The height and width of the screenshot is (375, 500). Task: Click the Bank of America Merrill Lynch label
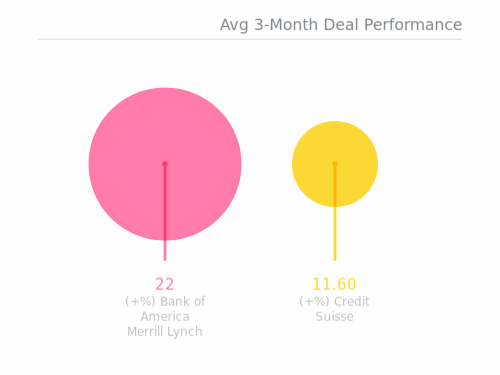tap(165, 316)
